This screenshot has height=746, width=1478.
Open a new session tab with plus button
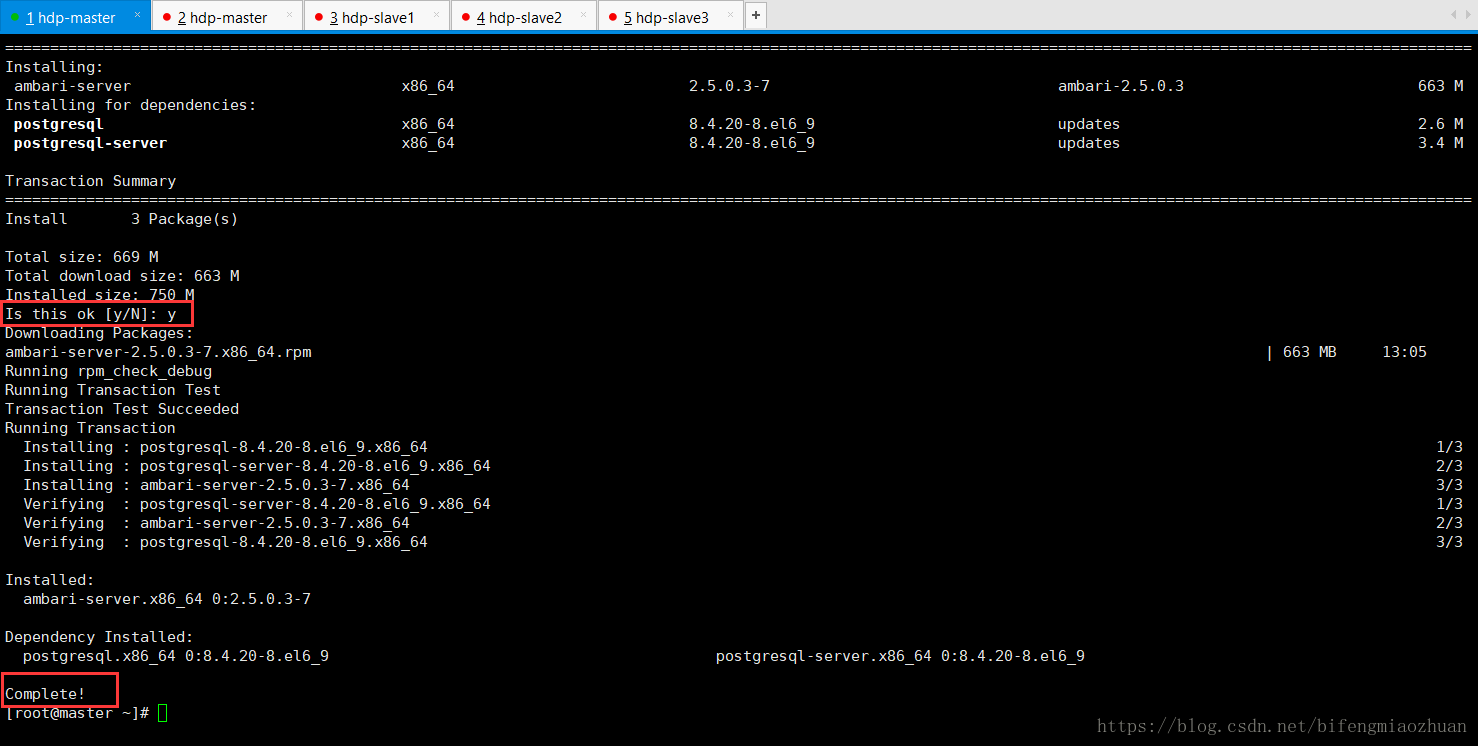[756, 16]
